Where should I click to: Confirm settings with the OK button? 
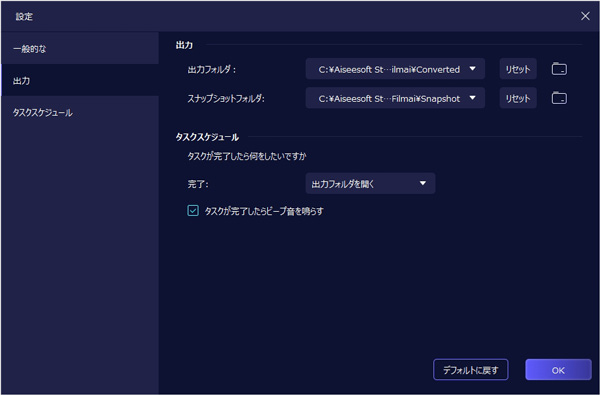point(558,370)
